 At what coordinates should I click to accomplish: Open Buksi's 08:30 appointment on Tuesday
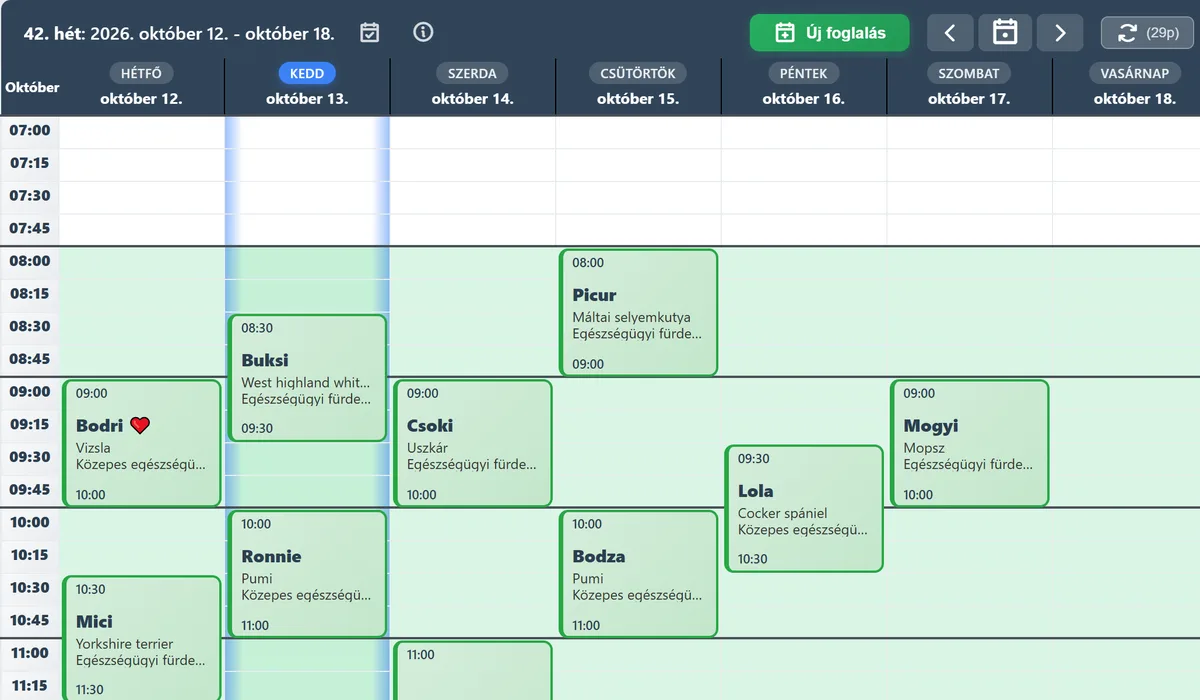[x=307, y=378]
